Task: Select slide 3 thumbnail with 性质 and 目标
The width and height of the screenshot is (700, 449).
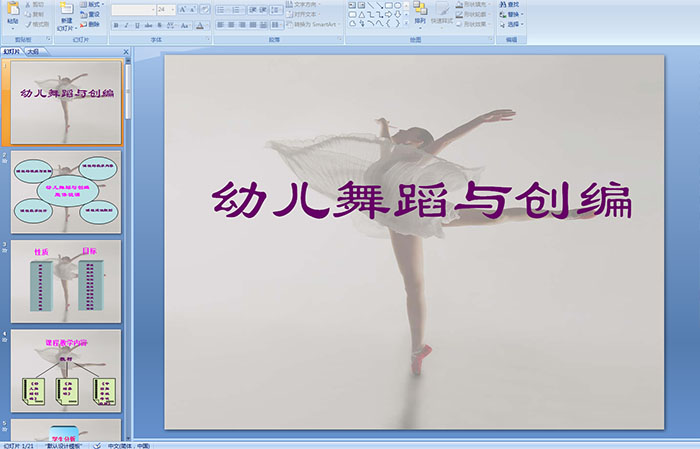Action: [66, 281]
